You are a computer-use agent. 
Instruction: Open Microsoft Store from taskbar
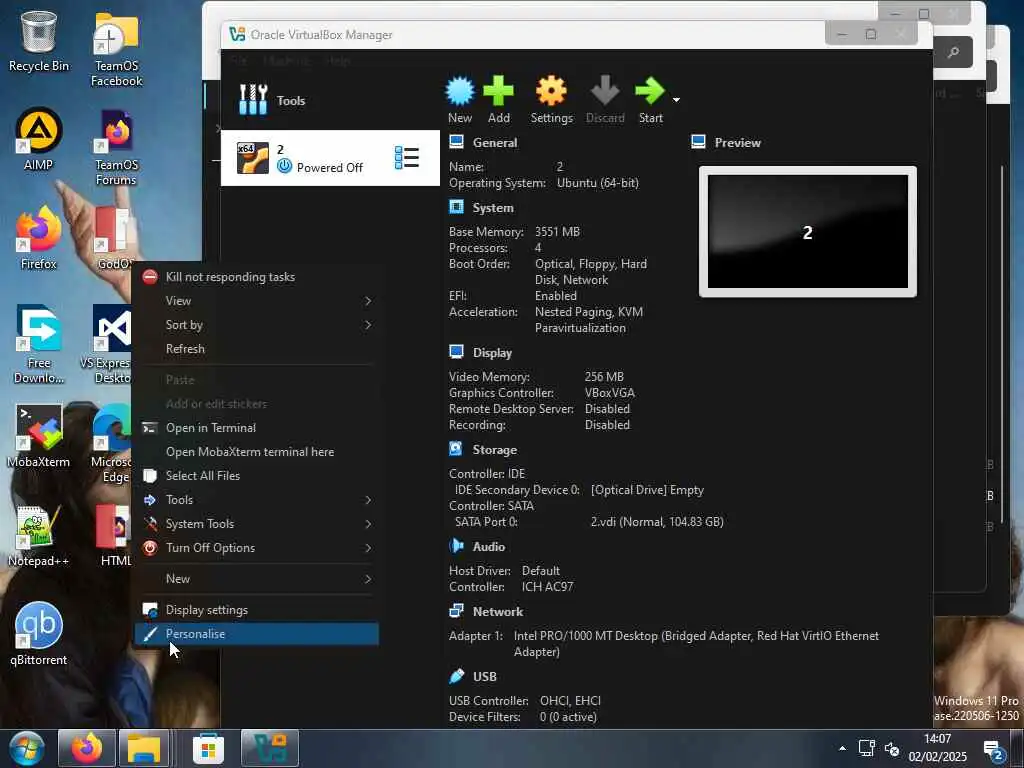(208, 748)
